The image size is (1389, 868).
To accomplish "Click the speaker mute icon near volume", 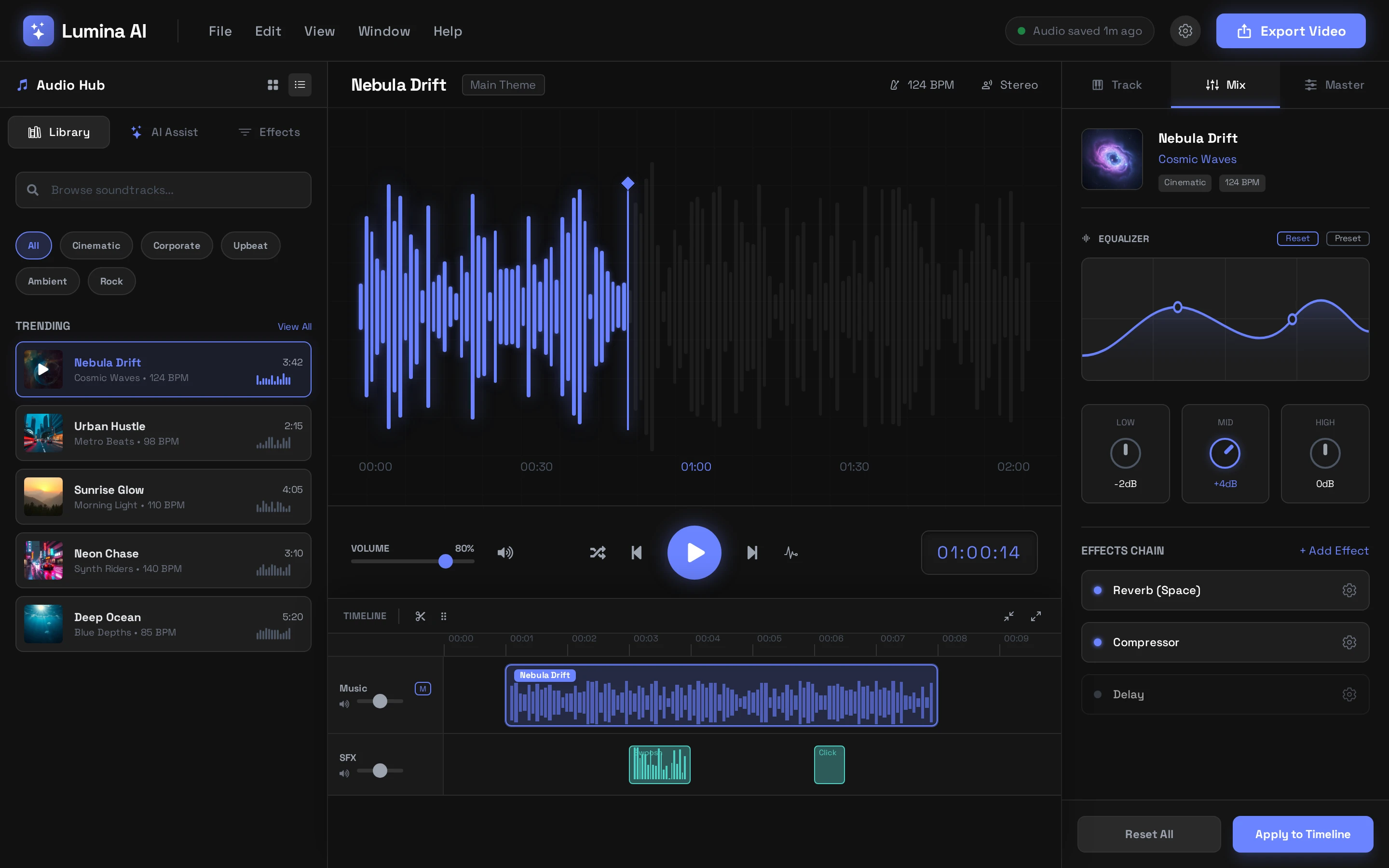I will click(505, 553).
